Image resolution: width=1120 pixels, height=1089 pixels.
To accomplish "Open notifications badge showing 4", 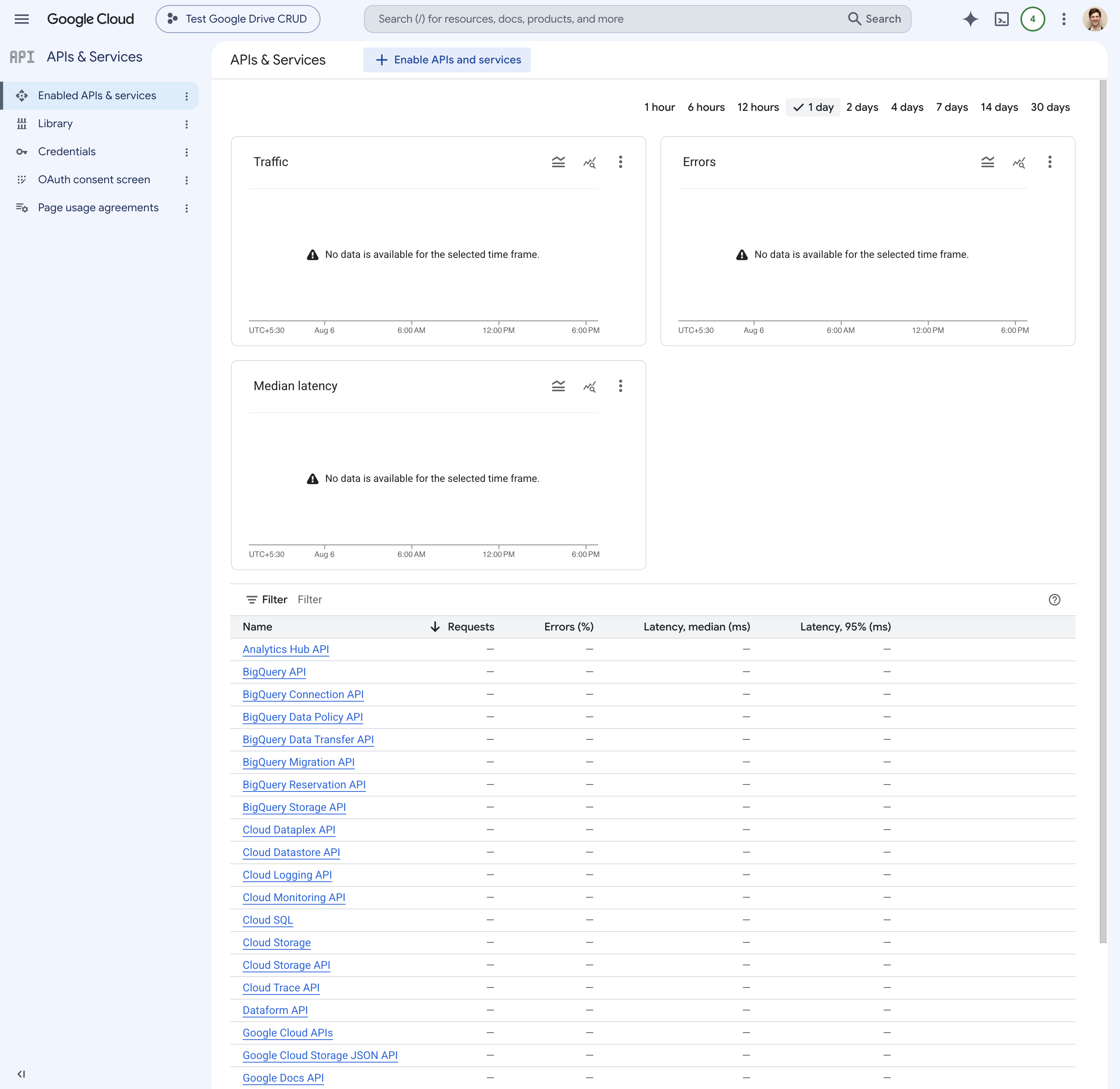I will [1032, 19].
